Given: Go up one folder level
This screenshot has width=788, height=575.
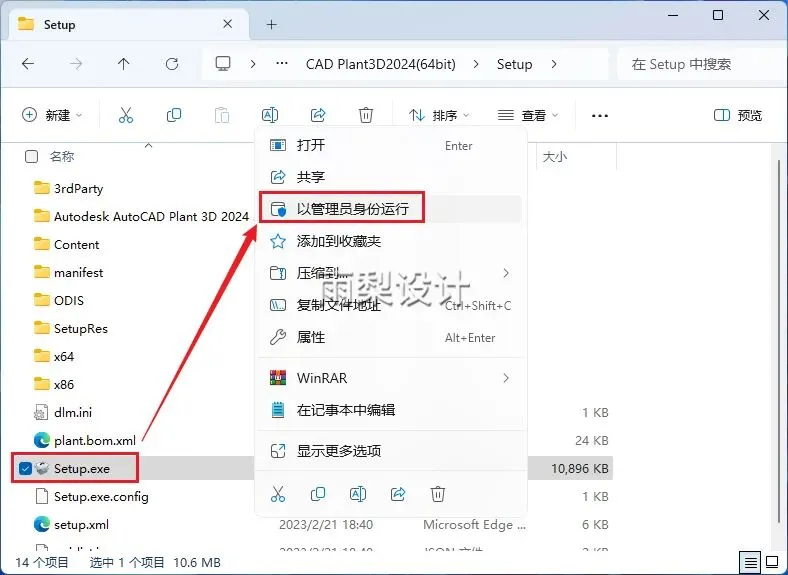Looking at the screenshot, I should 124,64.
